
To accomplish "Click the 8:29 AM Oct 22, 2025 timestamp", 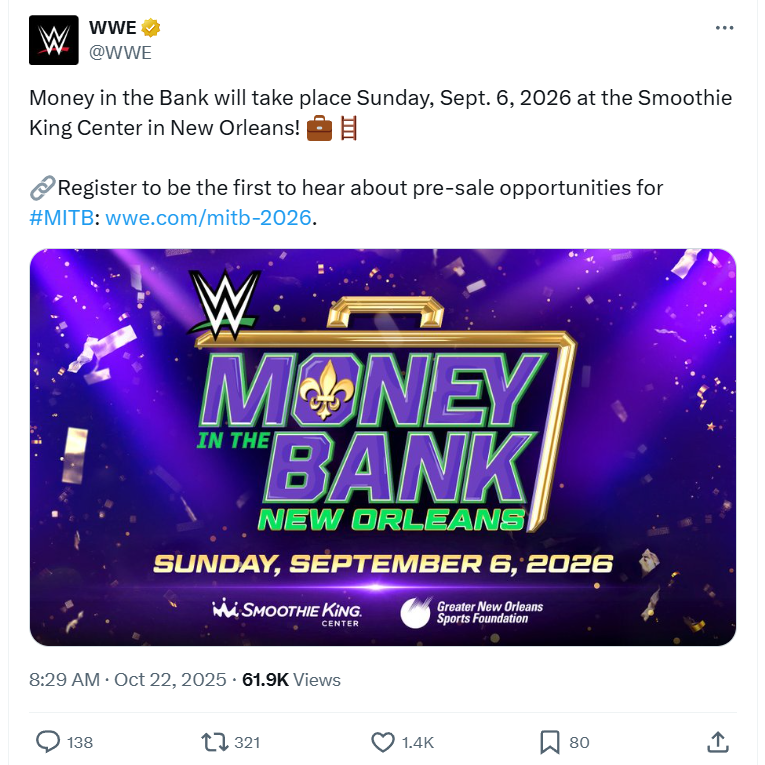I will (129, 680).
